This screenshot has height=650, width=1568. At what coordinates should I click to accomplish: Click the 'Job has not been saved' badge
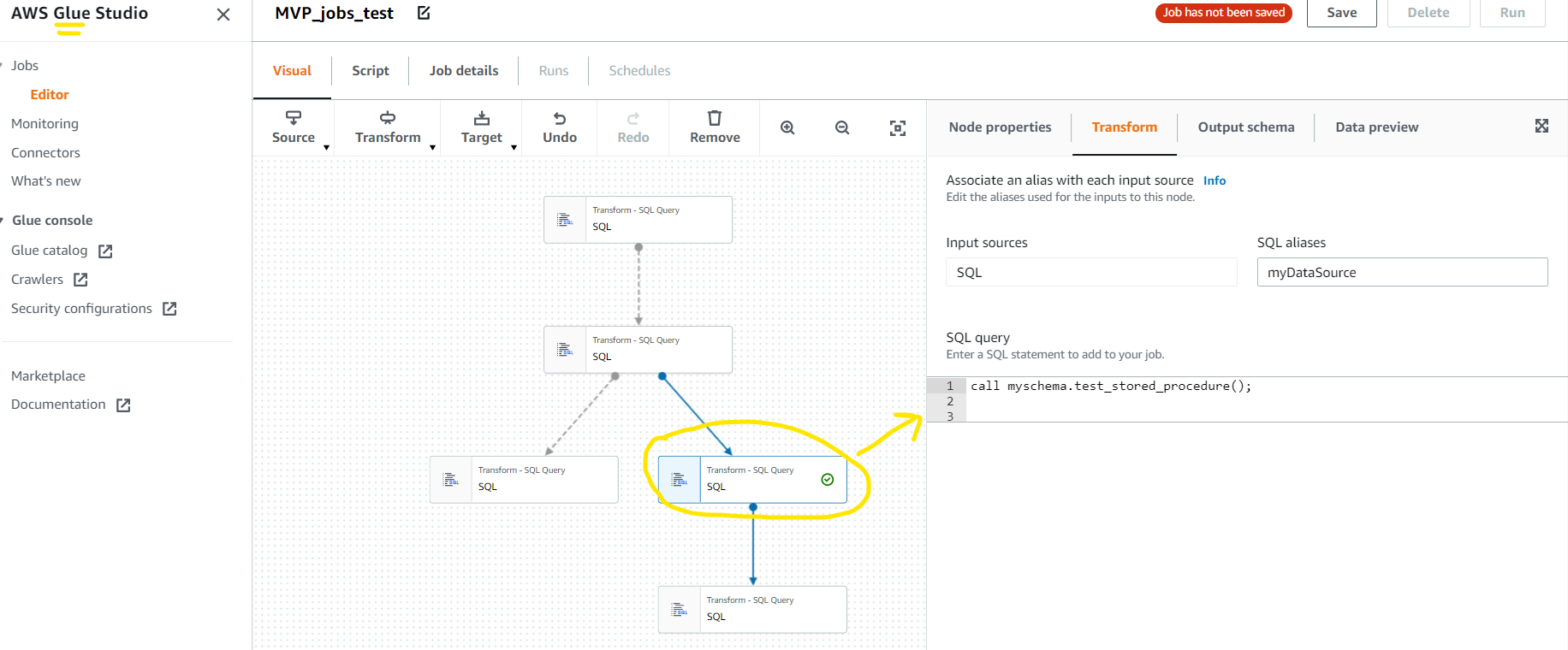[1224, 13]
